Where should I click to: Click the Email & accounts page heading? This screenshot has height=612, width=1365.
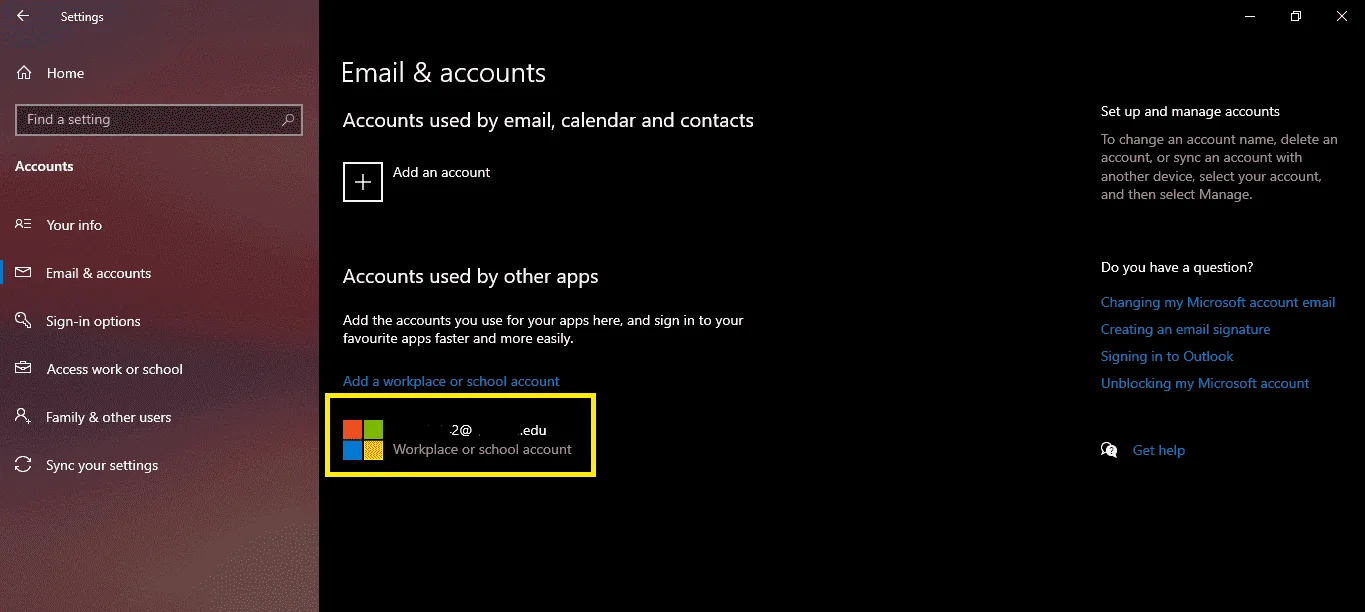click(444, 73)
